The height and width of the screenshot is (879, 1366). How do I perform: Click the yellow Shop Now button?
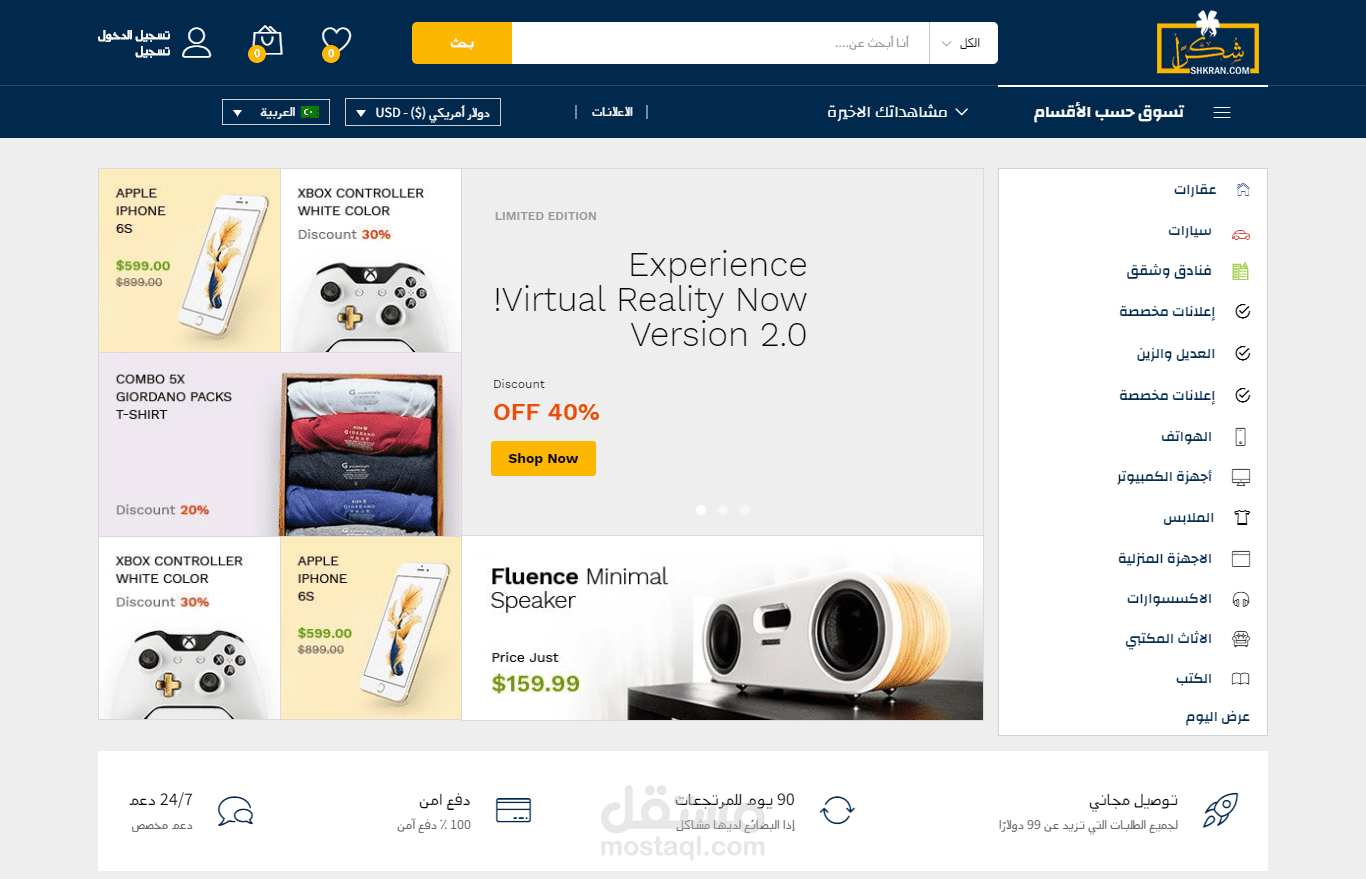(543, 458)
